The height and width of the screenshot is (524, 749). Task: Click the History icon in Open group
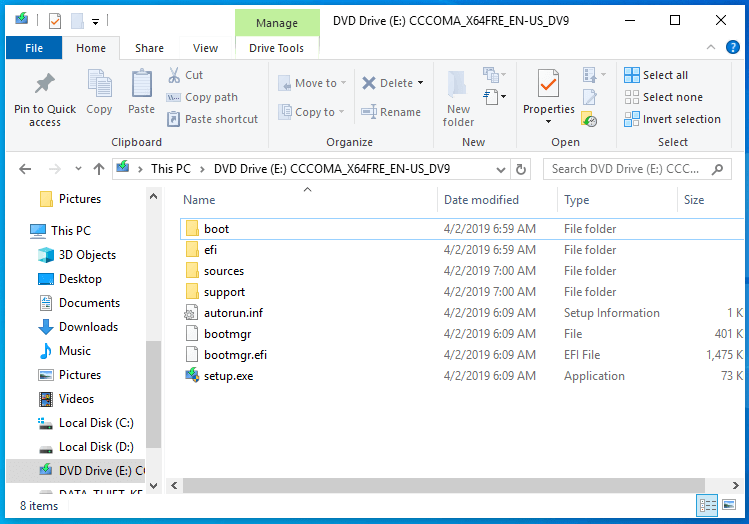[589, 119]
